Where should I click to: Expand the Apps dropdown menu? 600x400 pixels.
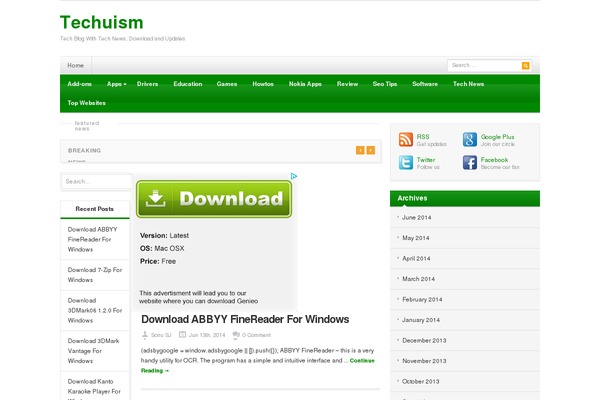116,84
